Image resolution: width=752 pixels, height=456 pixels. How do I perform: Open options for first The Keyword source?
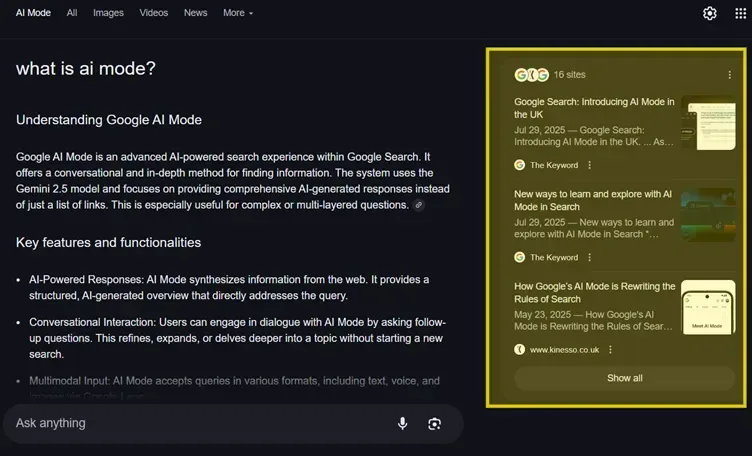coord(589,165)
